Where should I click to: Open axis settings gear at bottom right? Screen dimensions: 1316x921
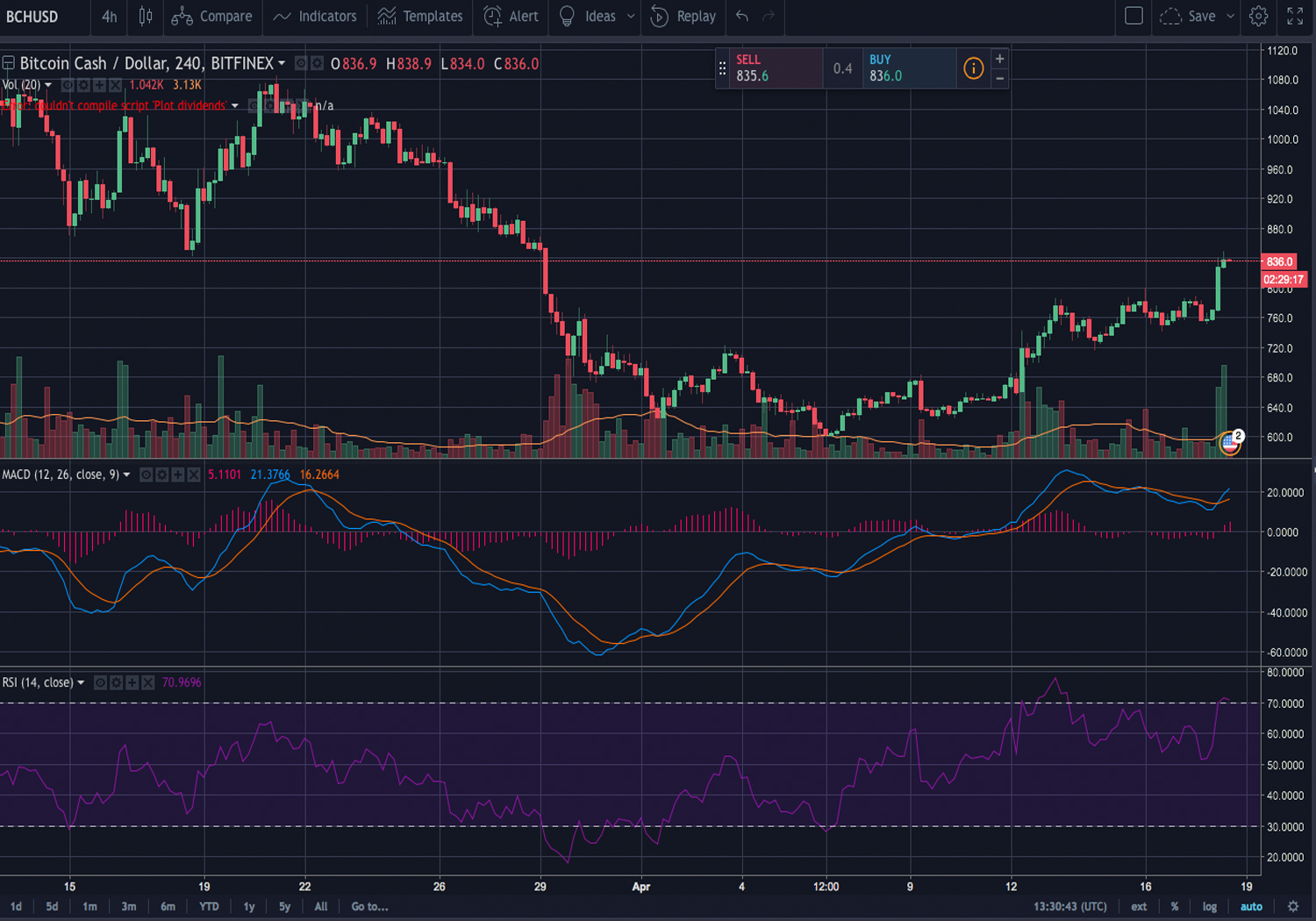click(x=1292, y=906)
